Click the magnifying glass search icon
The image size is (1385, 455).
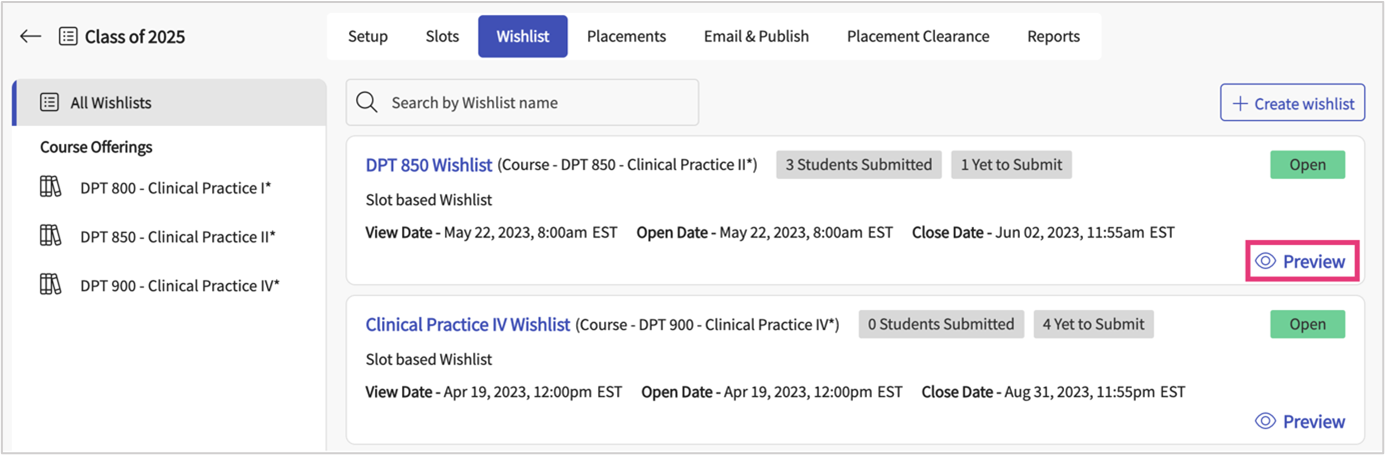point(367,103)
